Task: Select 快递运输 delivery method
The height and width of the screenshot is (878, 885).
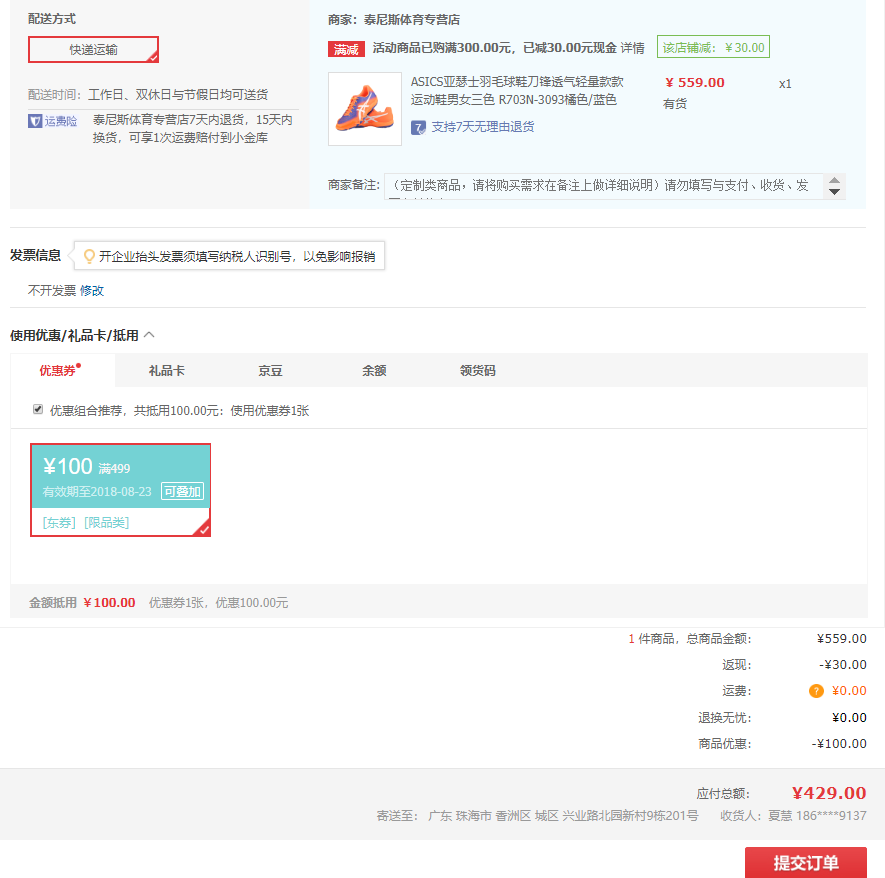Action: [x=93, y=50]
